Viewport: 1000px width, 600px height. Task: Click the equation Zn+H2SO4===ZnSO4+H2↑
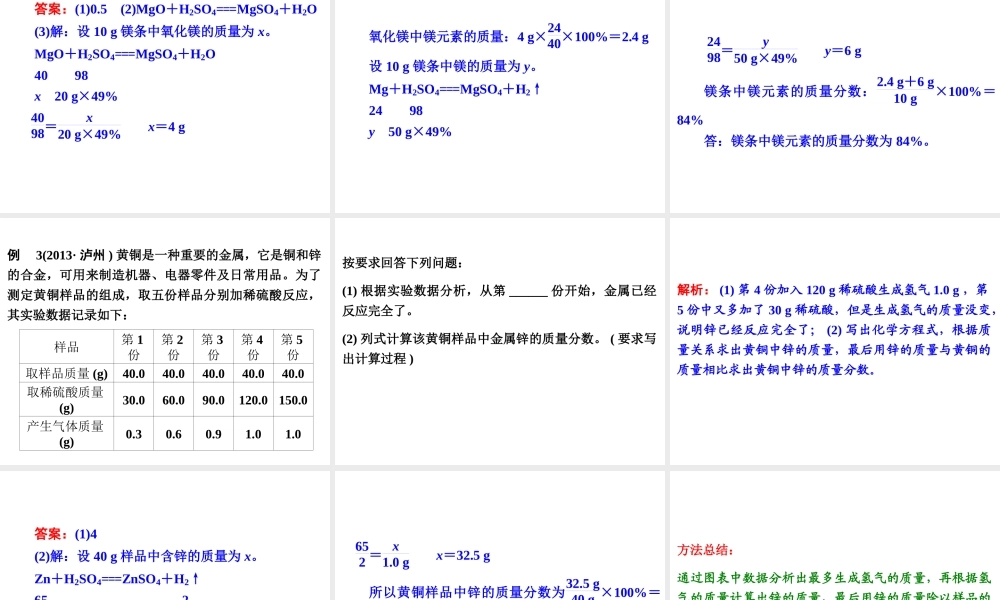[117, 579]
